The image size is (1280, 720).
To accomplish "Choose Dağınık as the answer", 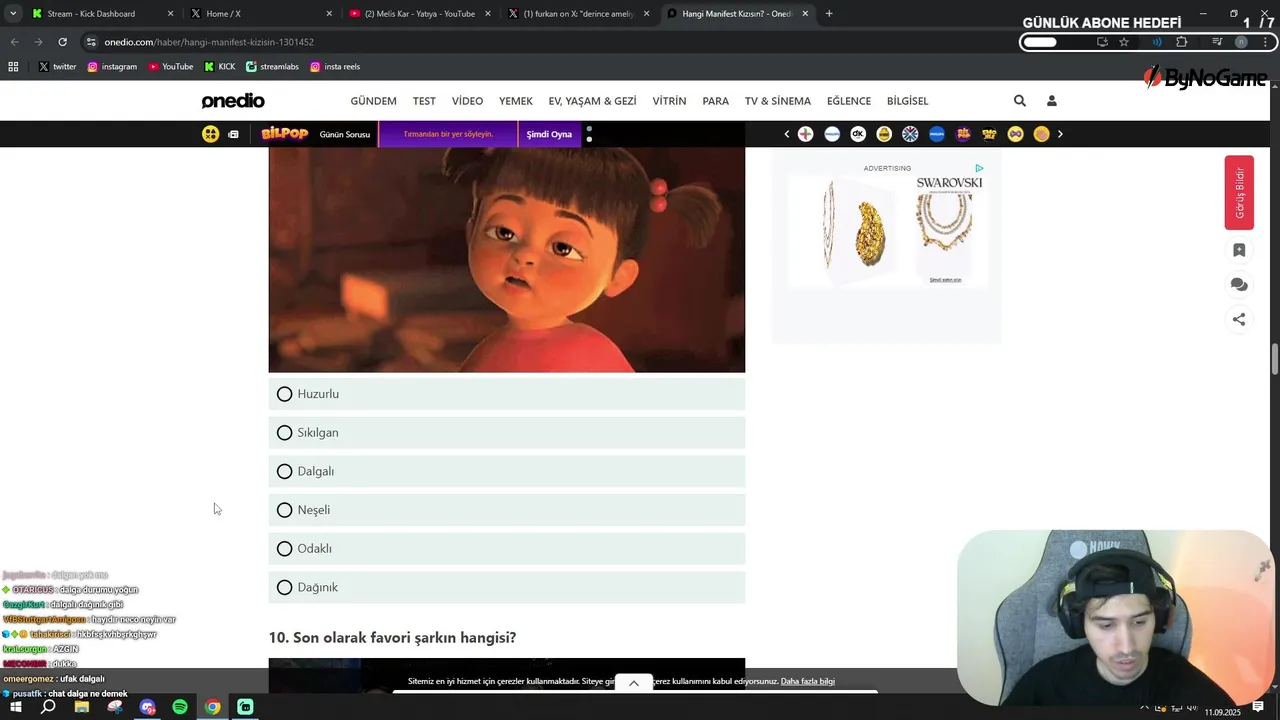I will coord(506,587).
